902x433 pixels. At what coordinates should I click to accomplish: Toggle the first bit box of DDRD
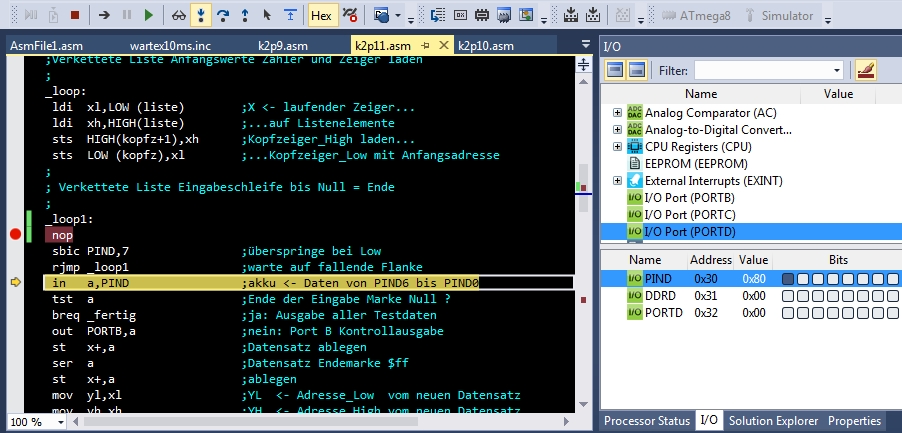[x=788, y=297]
